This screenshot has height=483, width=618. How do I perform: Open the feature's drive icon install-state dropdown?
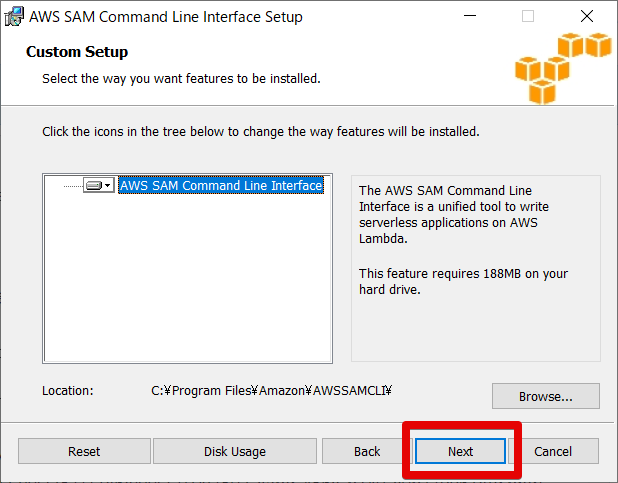pyautogui.click(x=98, y=186)
